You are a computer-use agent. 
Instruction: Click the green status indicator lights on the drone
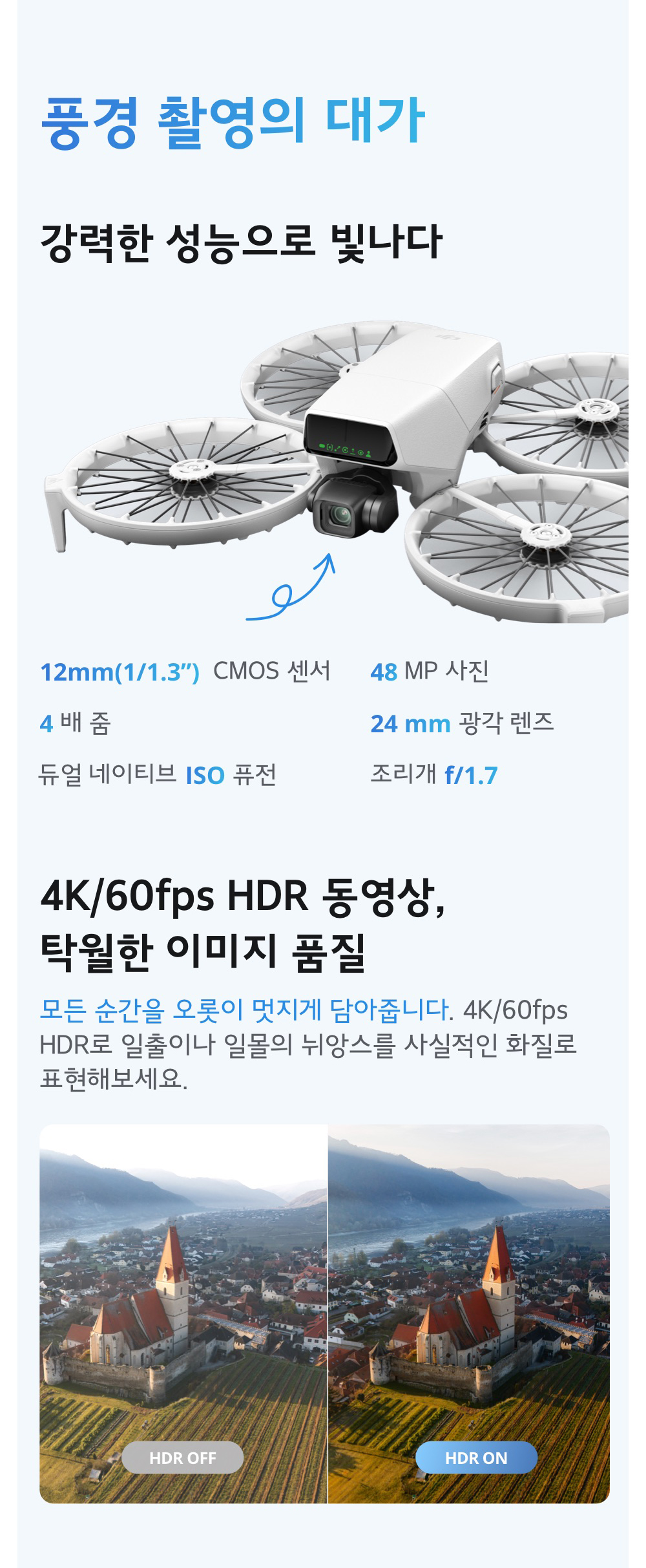coord(345,449)
